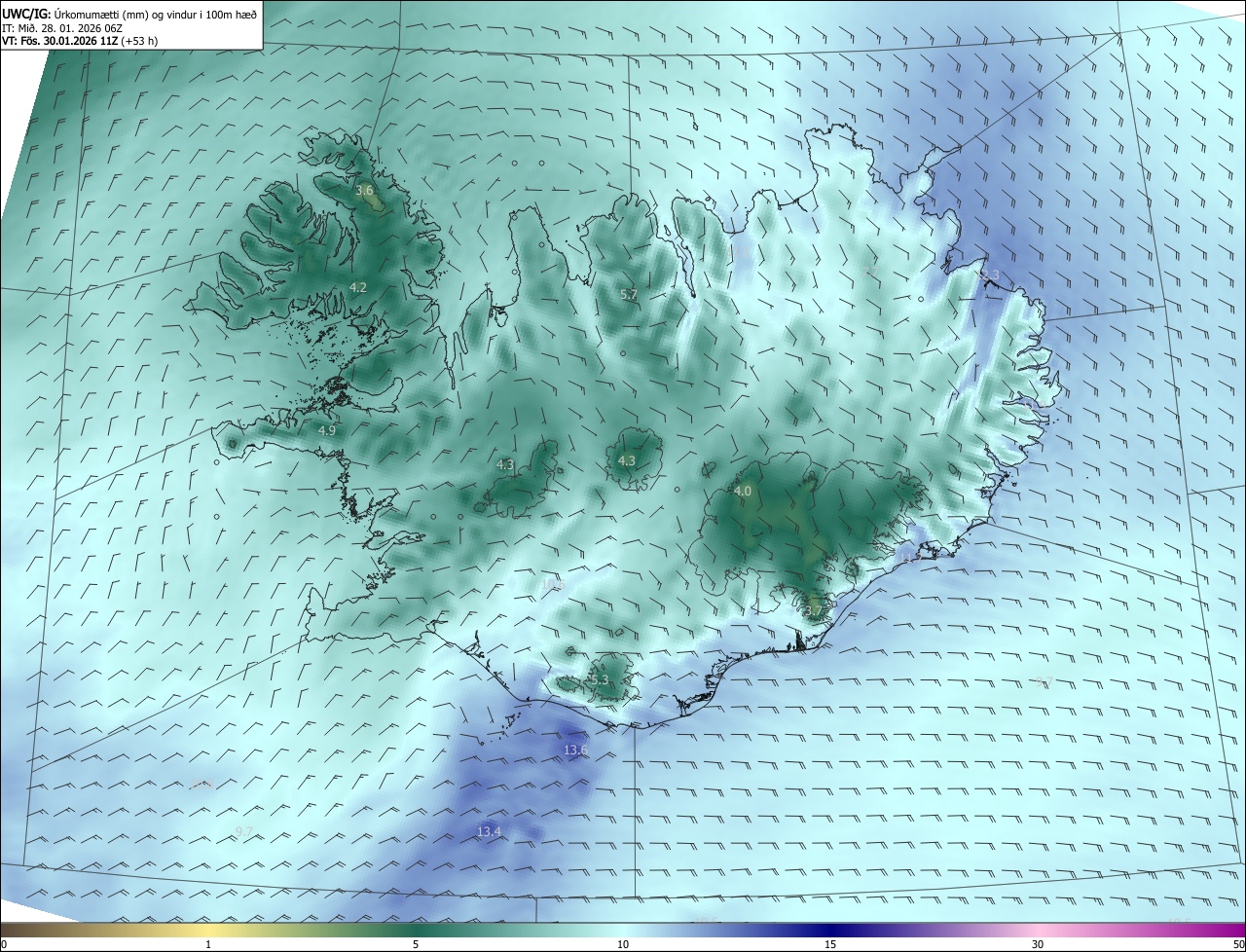Click the "1" tick on the color scale
The width and height of the screenshot is (1246, 952).
(x=208, y=944)
